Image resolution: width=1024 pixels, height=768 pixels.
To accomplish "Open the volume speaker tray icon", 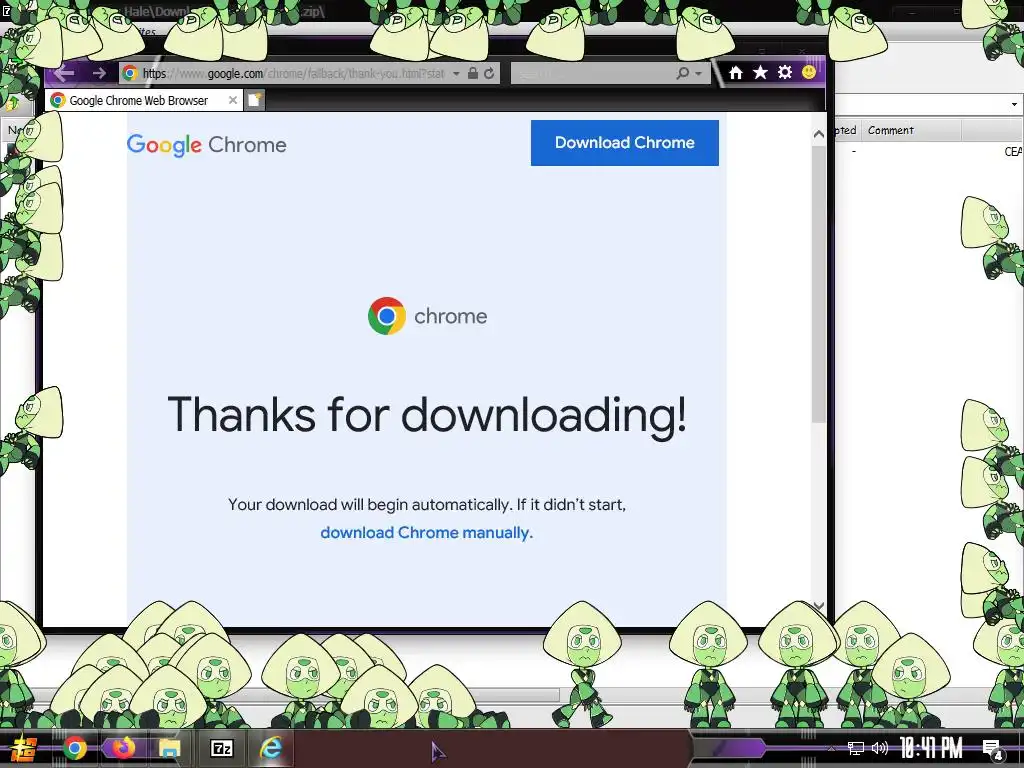I will click(x=880, y=748).
